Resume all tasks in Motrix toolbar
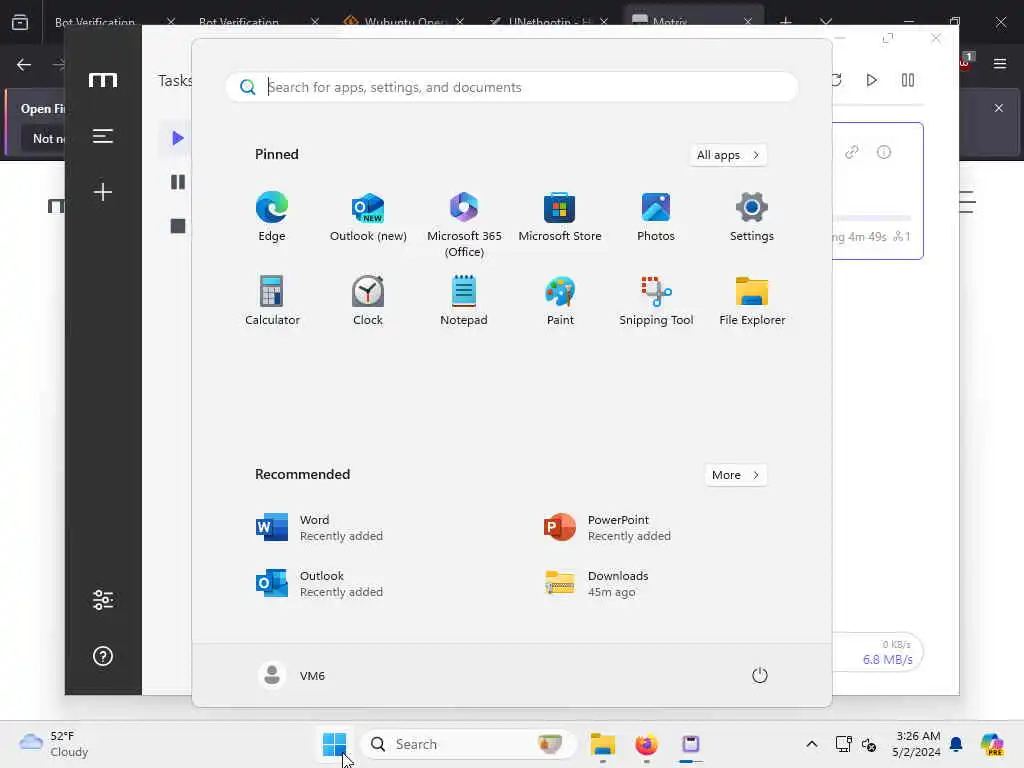The width and height of the screenshot is (1024, 768). 872,80
